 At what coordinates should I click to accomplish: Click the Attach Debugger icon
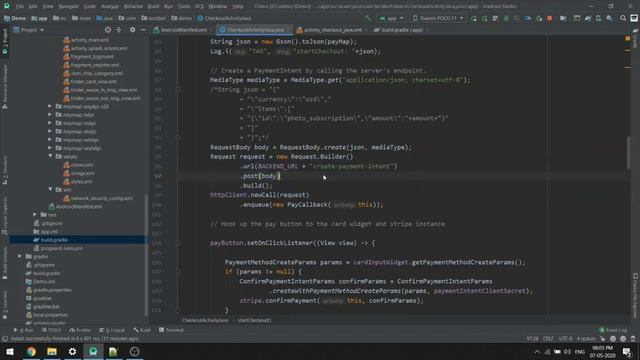(539, 18)
